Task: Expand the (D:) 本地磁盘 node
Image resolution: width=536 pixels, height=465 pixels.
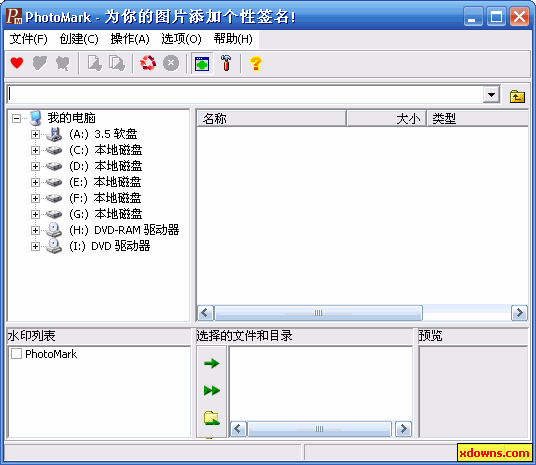Action: pos(35,166)
